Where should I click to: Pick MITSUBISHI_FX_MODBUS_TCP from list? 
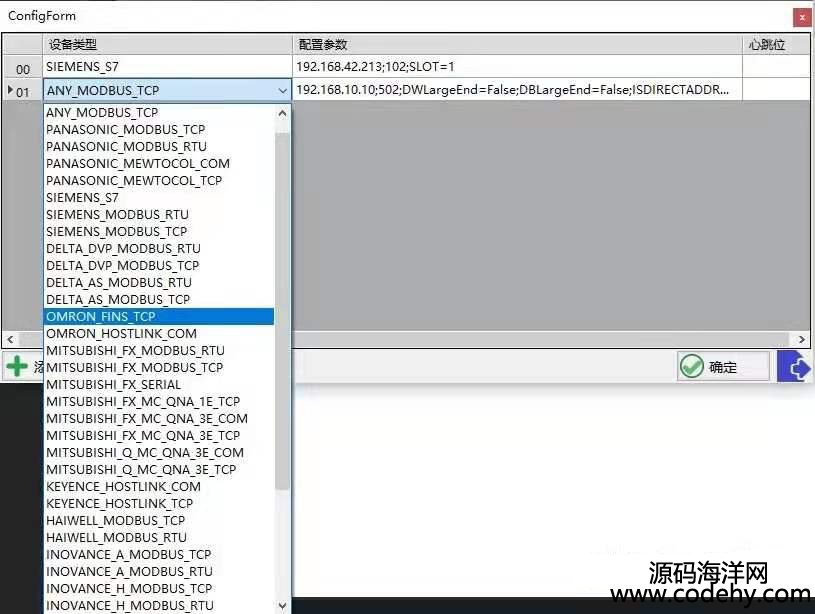pyautogui.click(x=159, y=368)
